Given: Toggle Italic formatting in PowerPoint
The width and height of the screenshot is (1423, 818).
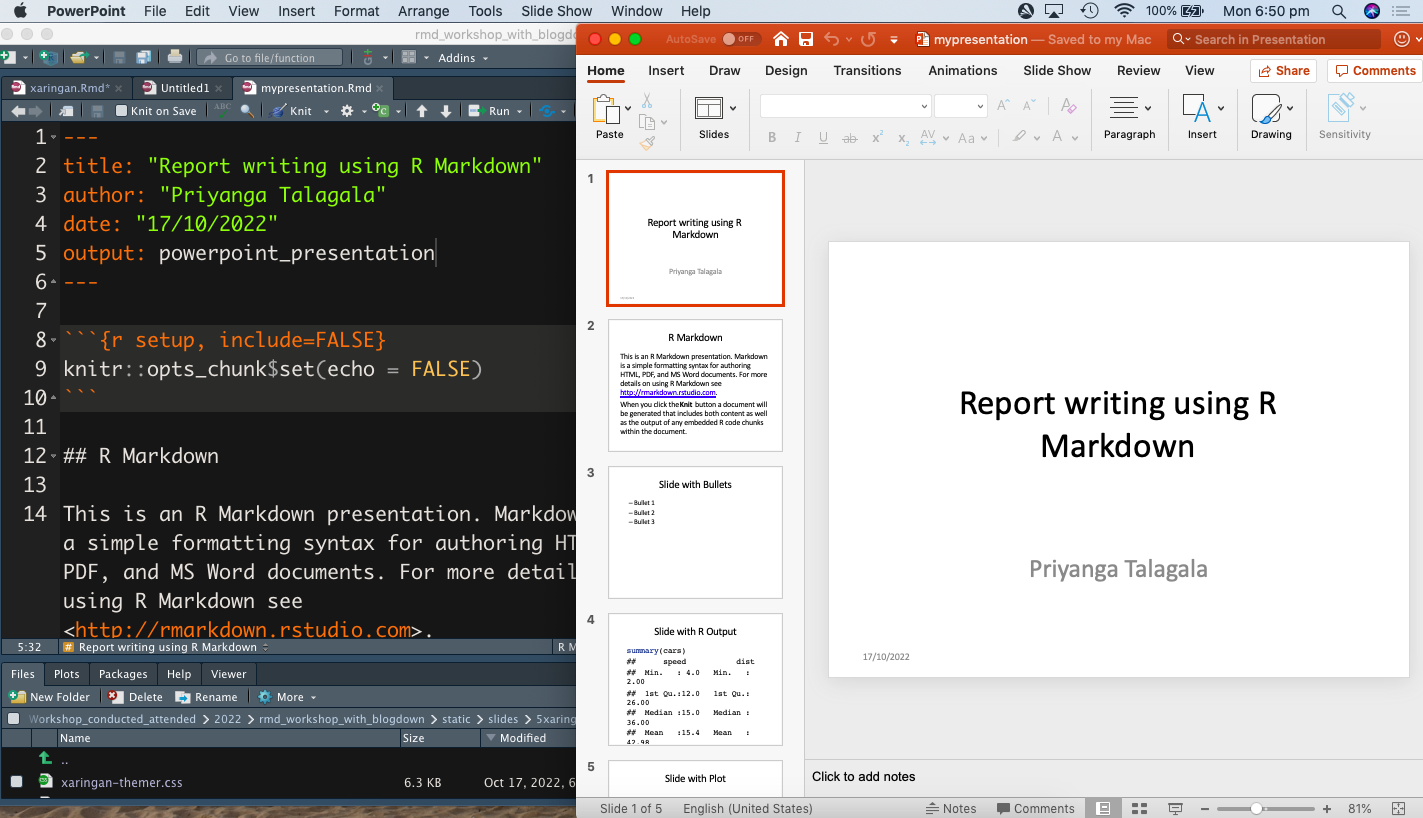Looking at the screenshot, I should point(797,138).
